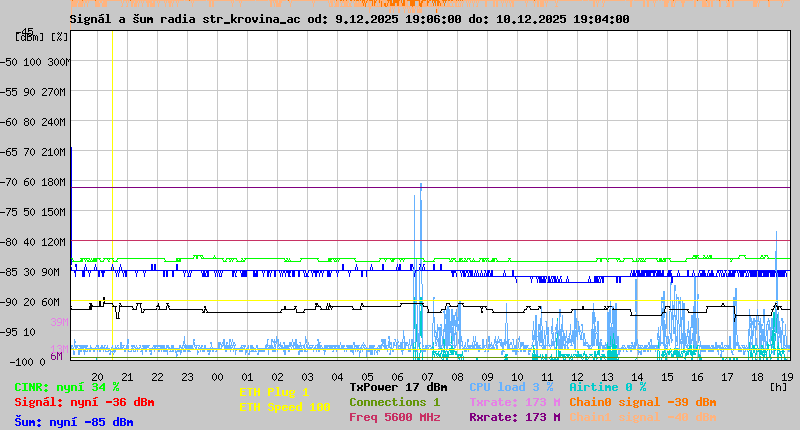Select the 'TxPower 17 dBm' legend entry

[x=398, y=387]
